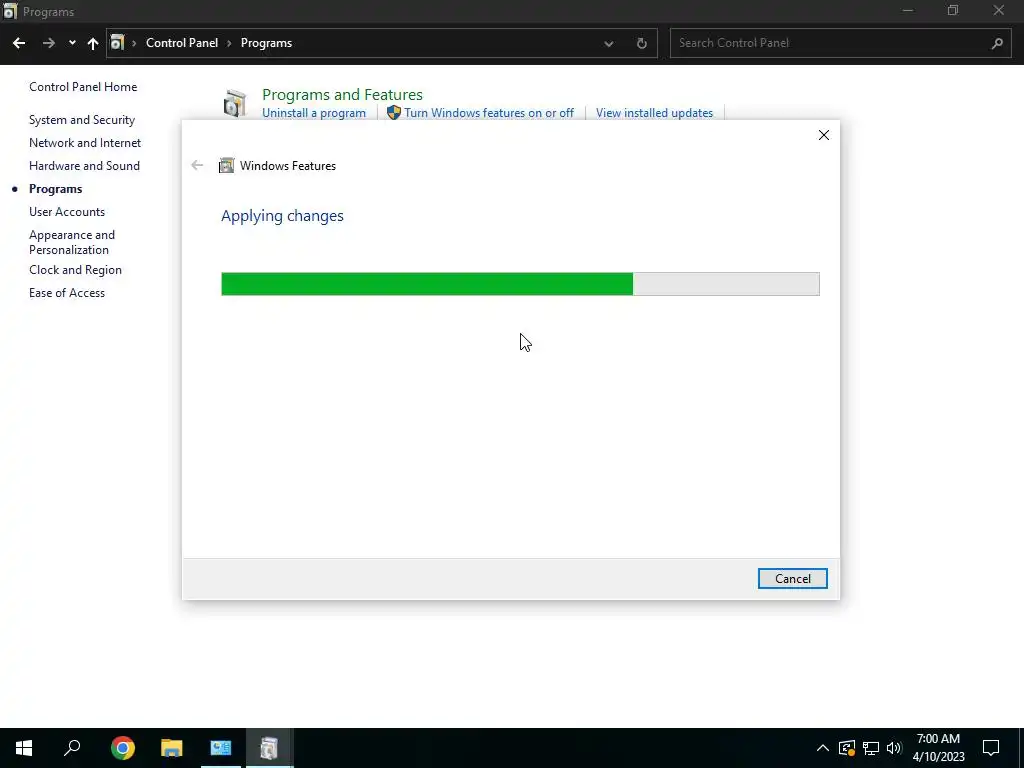Select Control Panel in the breadcrumb path
The width and height of the screenshot is (1024, 768).
click(x=182, y=42)
